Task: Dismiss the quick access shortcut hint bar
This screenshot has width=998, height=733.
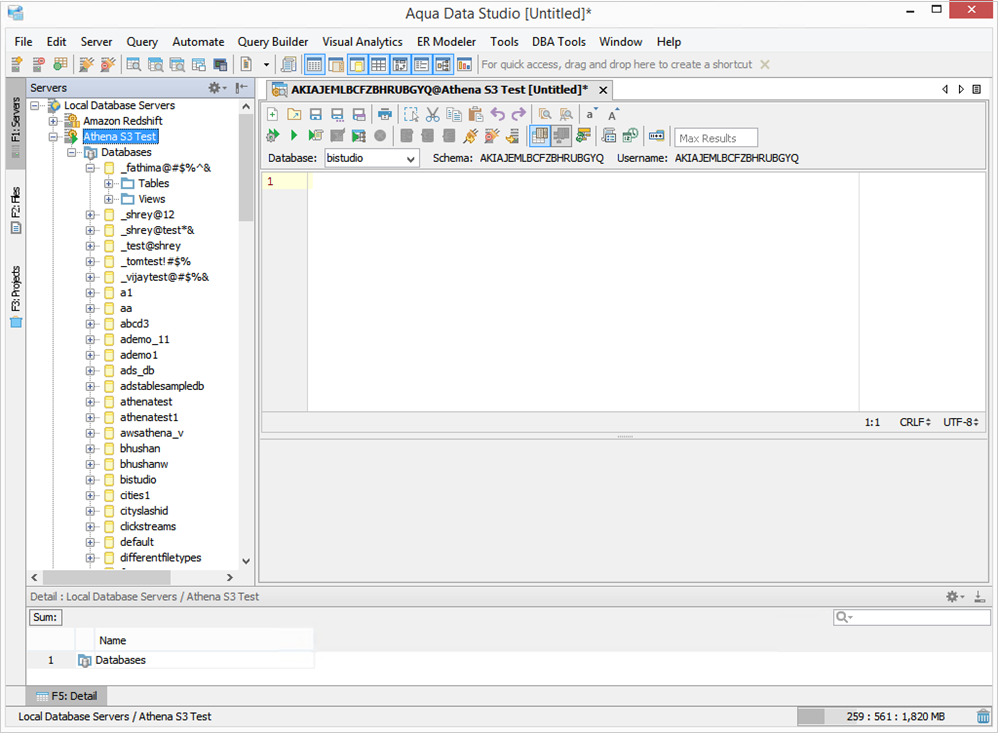Action: [765, 64]
